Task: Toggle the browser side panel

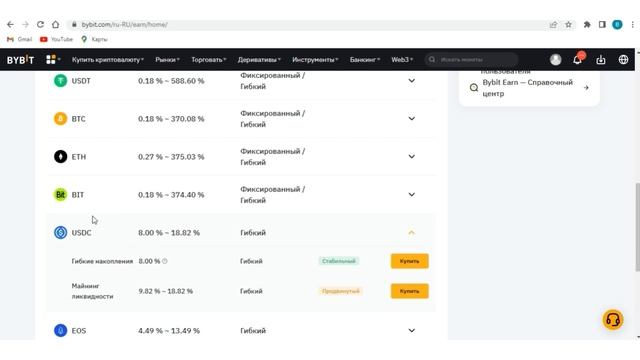Action: pyautogui.click(x=602, y=24)
